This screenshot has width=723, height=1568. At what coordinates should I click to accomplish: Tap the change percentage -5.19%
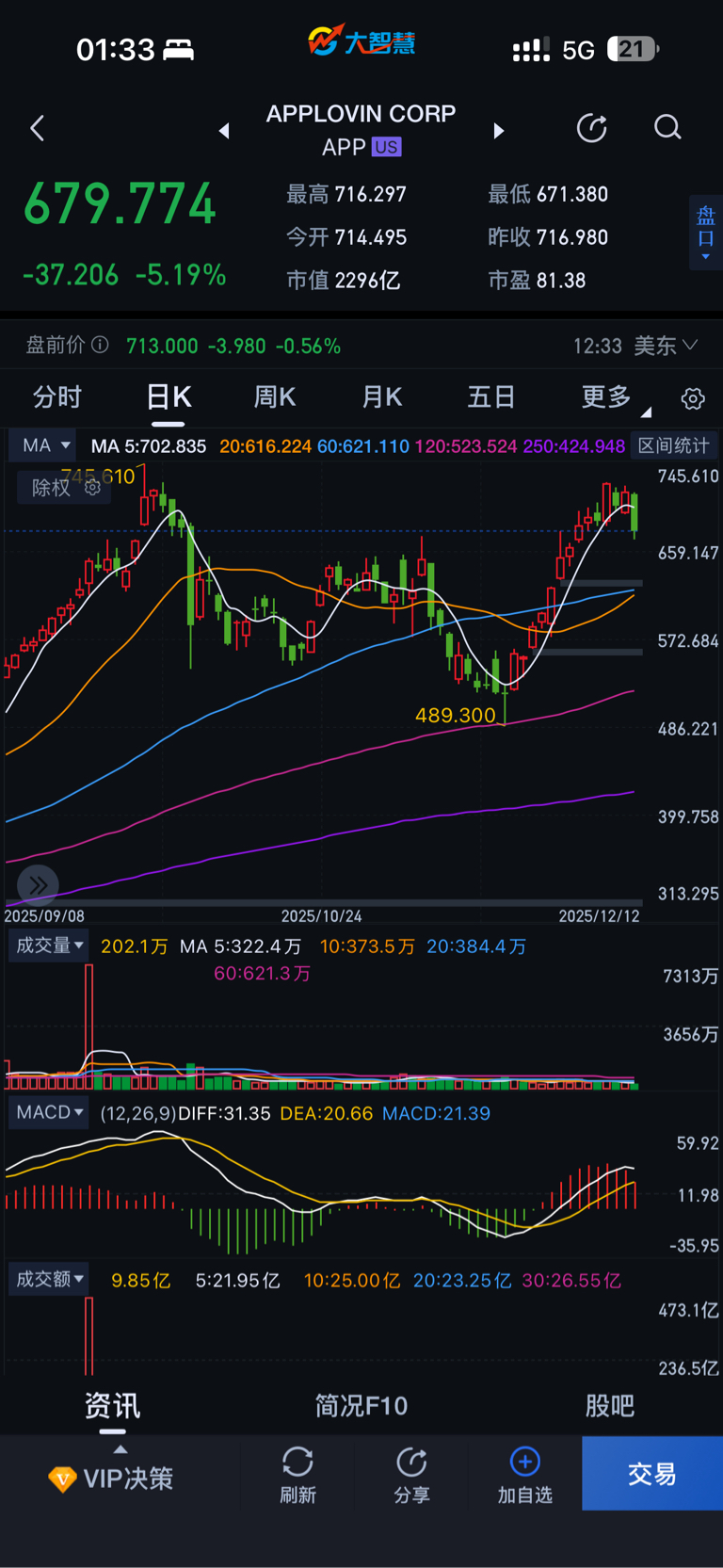181,275
